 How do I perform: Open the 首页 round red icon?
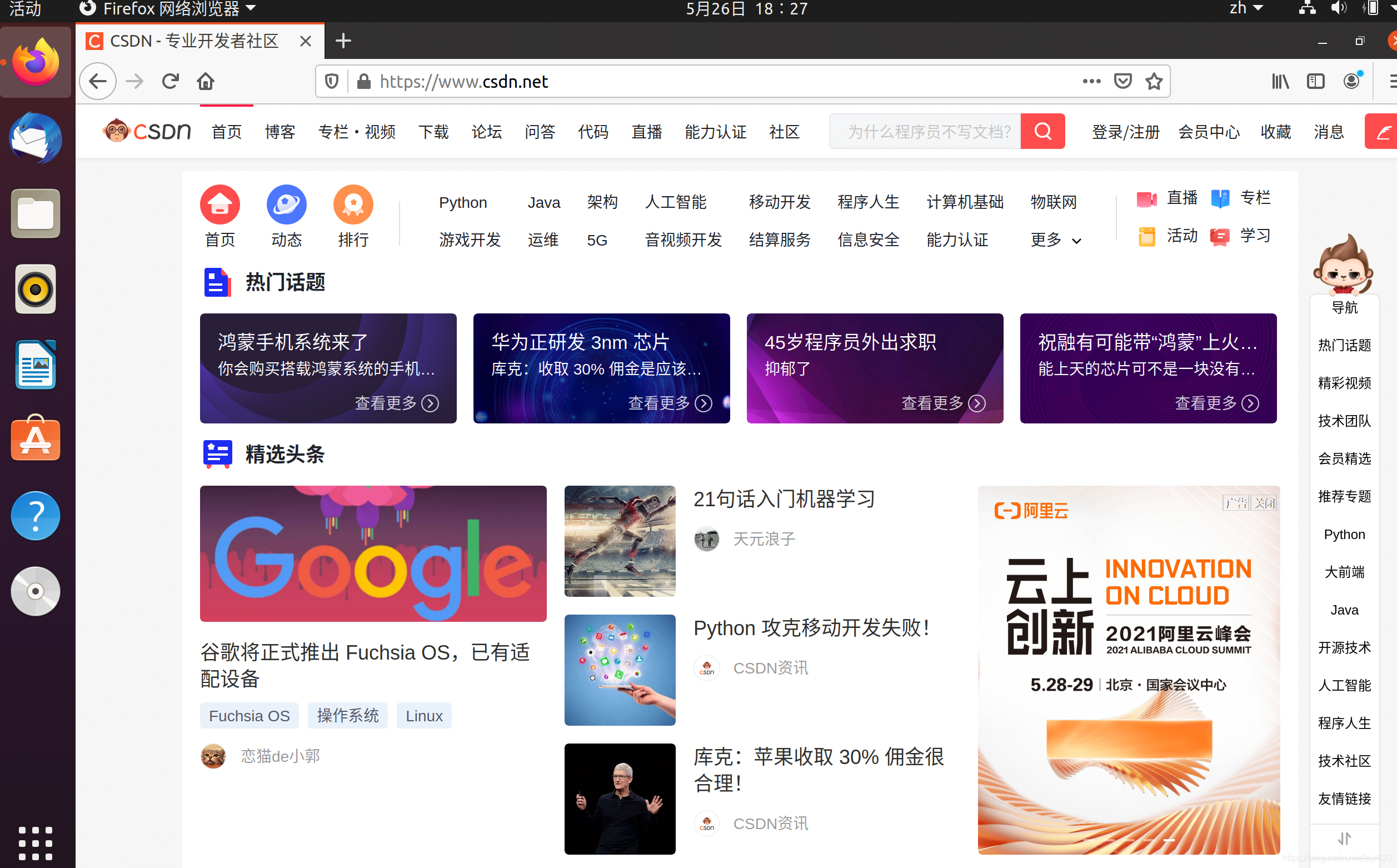220,204
